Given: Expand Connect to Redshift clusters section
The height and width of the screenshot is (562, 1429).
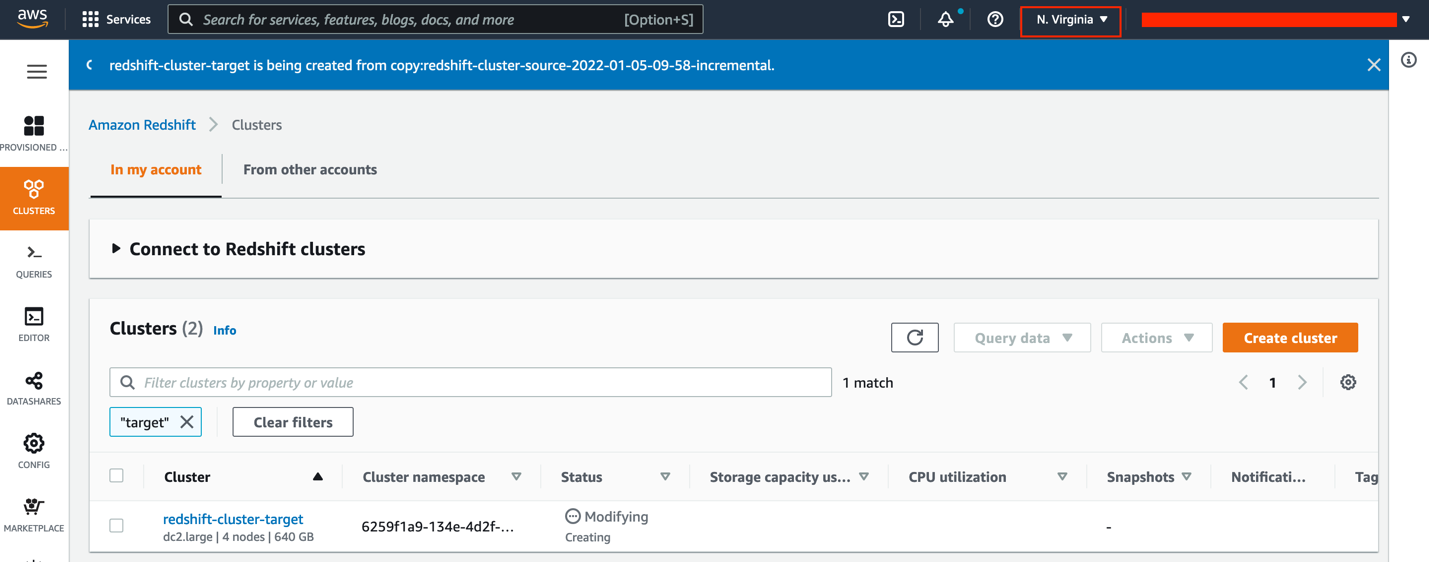Looking at the screenshot, I should (x=116, y=249).
